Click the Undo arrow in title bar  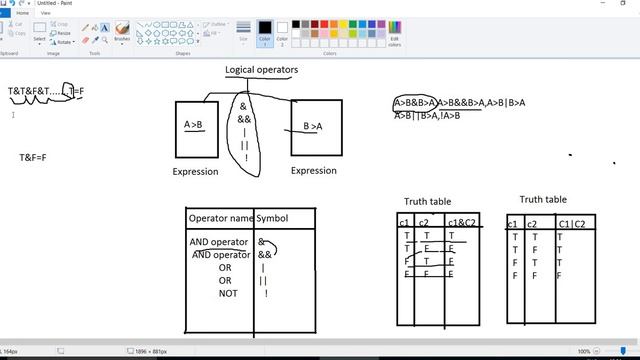pos(12,3)
